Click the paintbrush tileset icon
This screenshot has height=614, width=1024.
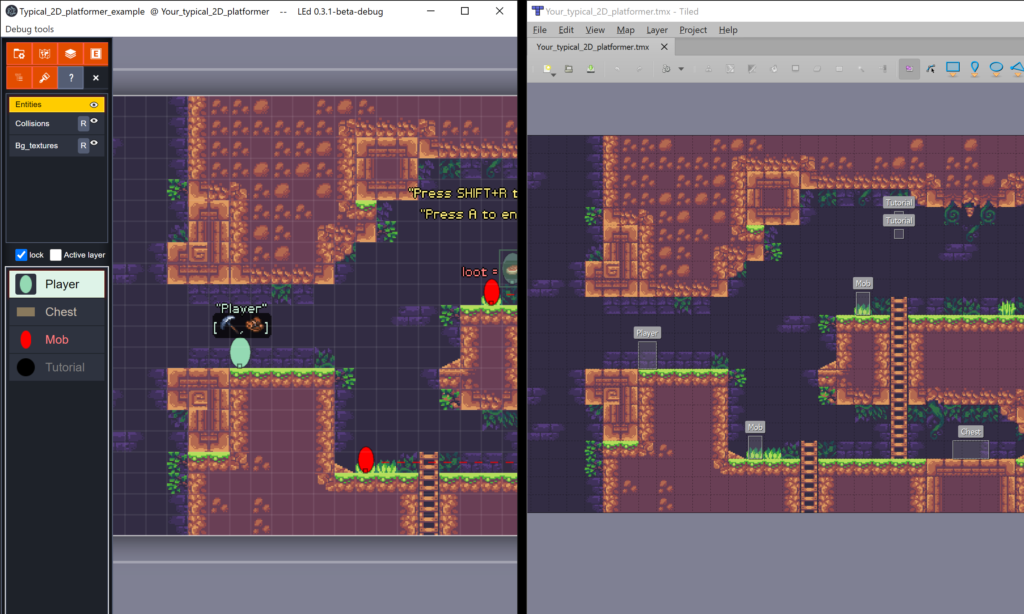(x=44, y=78)
